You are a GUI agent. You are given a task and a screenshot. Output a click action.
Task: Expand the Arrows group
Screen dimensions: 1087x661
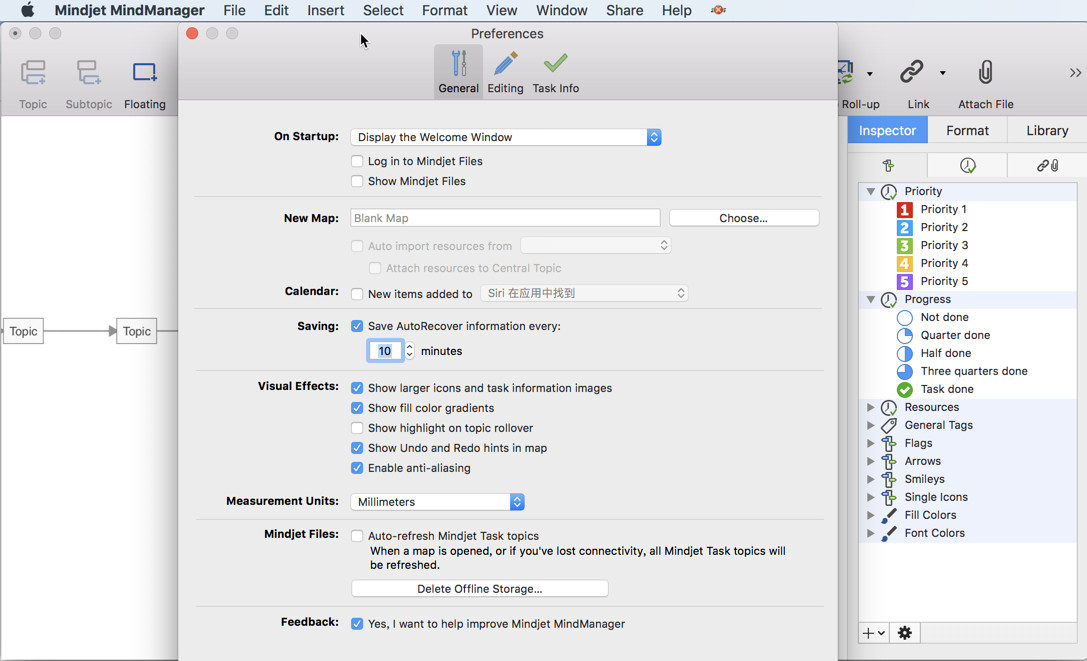(871, 461)
